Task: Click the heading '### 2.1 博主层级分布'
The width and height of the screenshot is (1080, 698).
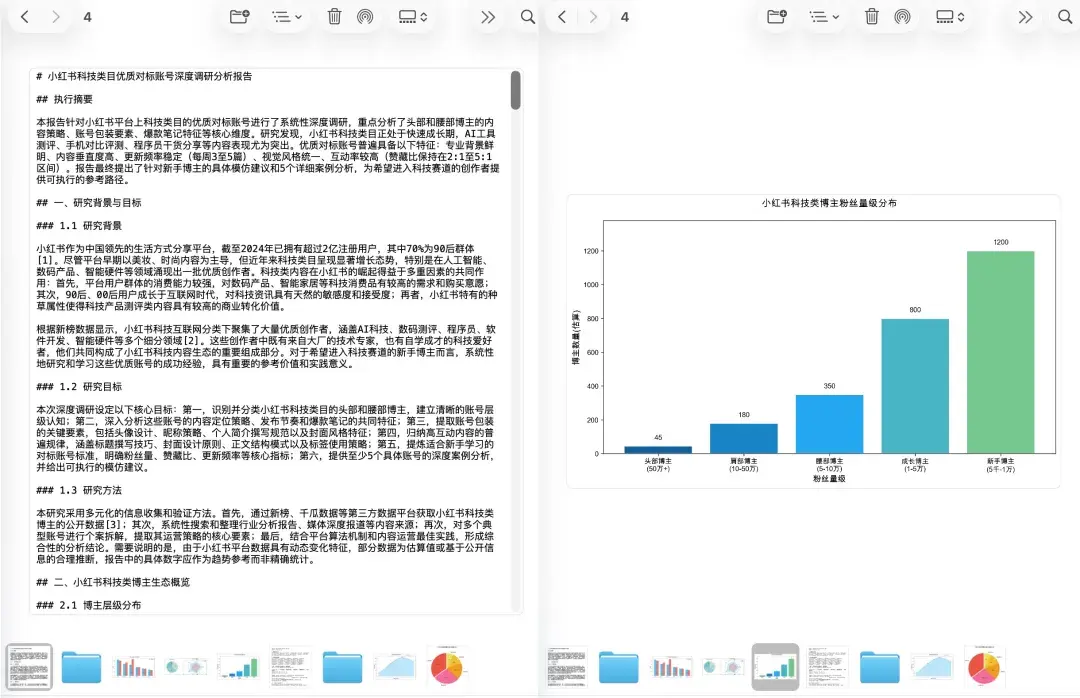Action: (88, 605)
